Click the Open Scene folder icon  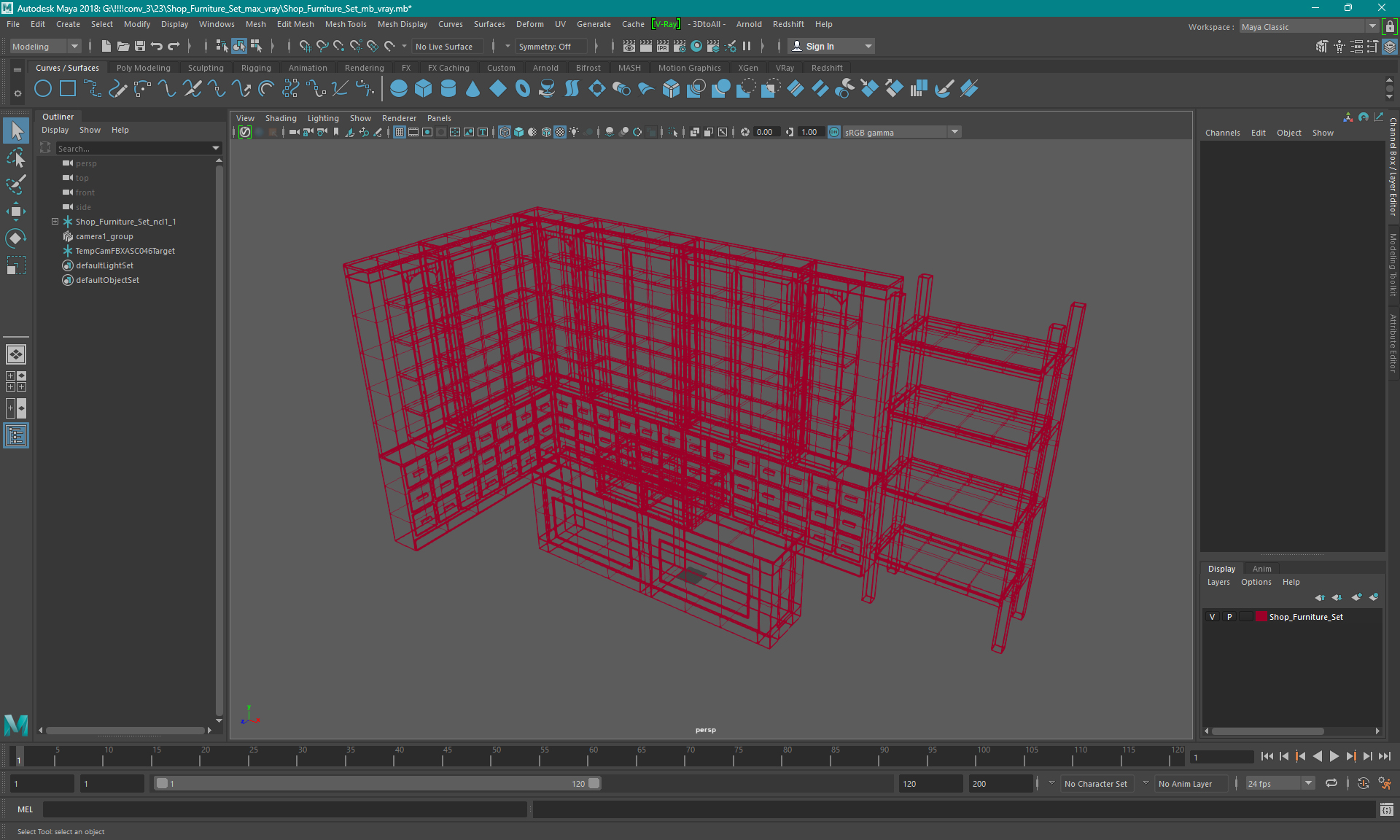pyautogui.click(x=123, y=46)
